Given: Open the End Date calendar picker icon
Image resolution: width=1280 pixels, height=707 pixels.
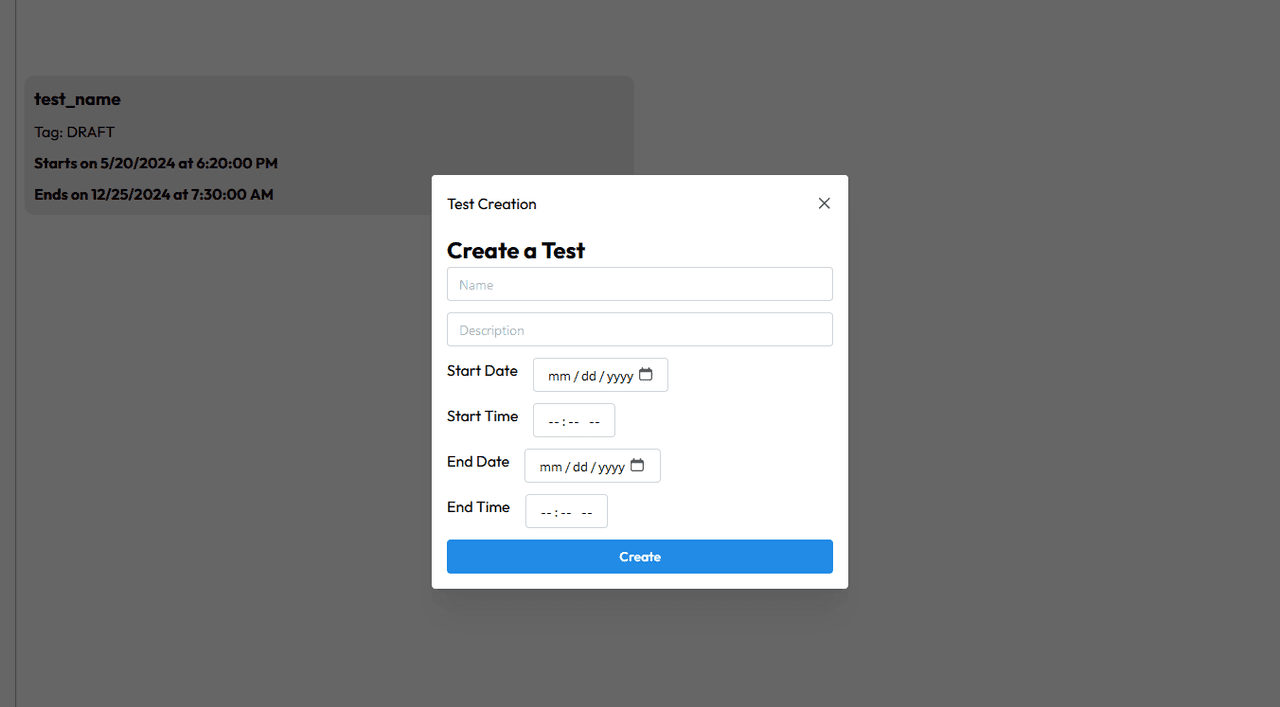Looking at the screenshot, I should click(x=638, y=466).
